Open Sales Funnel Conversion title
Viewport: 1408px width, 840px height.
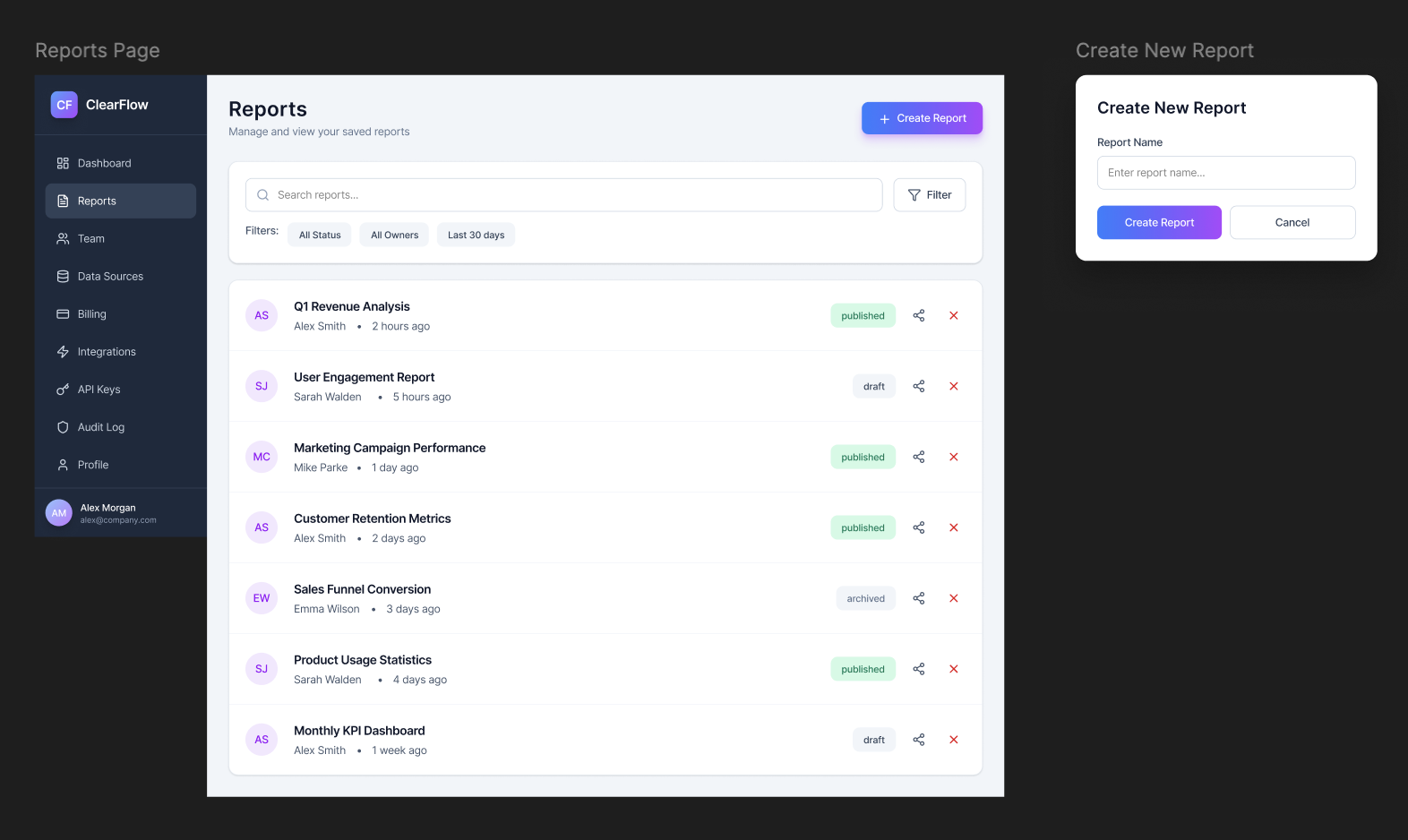click(x=363, y=589)
